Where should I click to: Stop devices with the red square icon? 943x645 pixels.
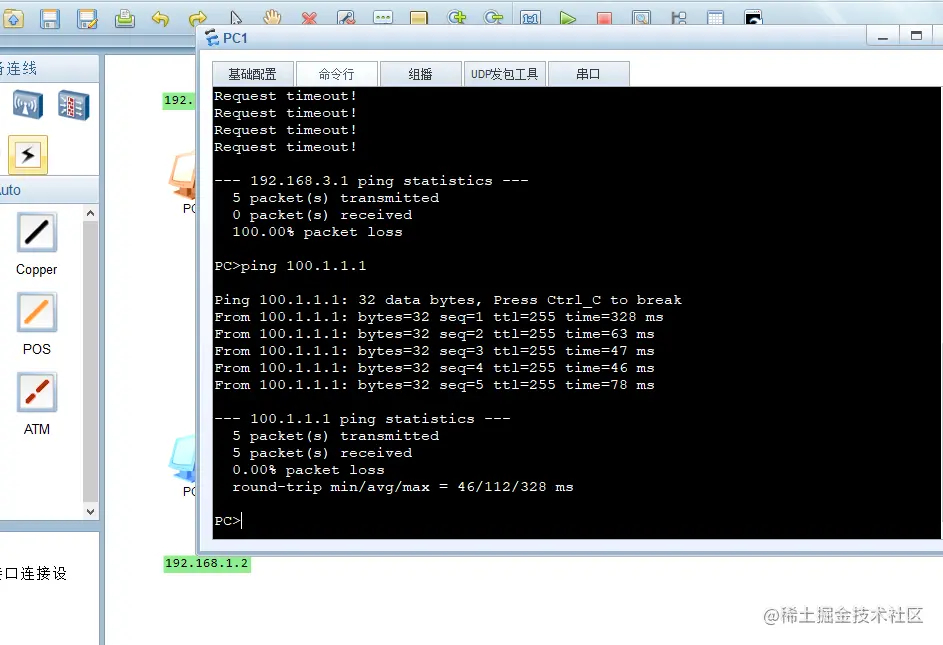point(604,18)
